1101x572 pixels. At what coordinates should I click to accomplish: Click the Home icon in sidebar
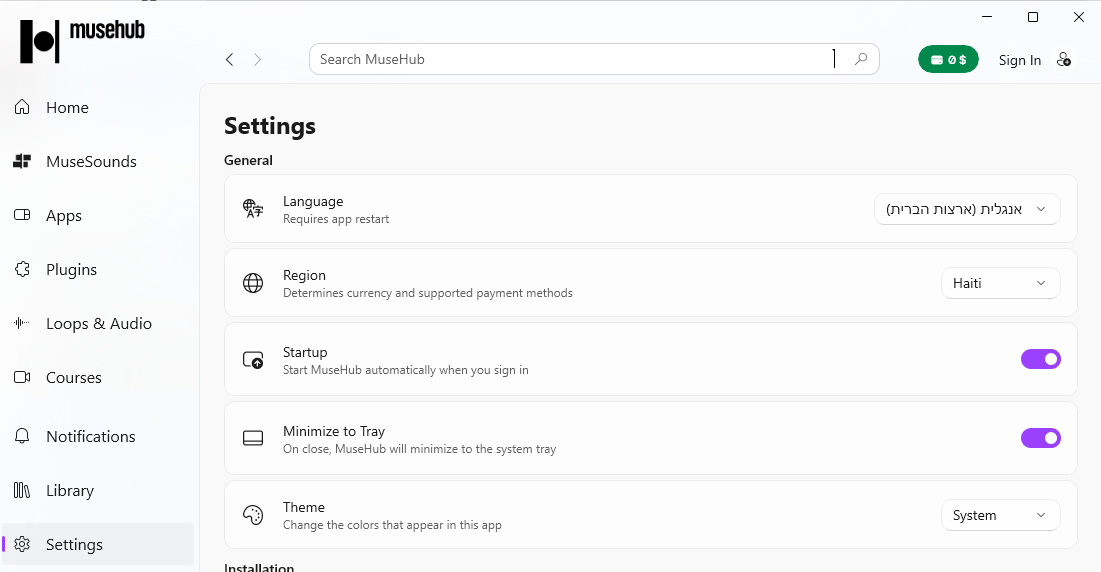22,107
